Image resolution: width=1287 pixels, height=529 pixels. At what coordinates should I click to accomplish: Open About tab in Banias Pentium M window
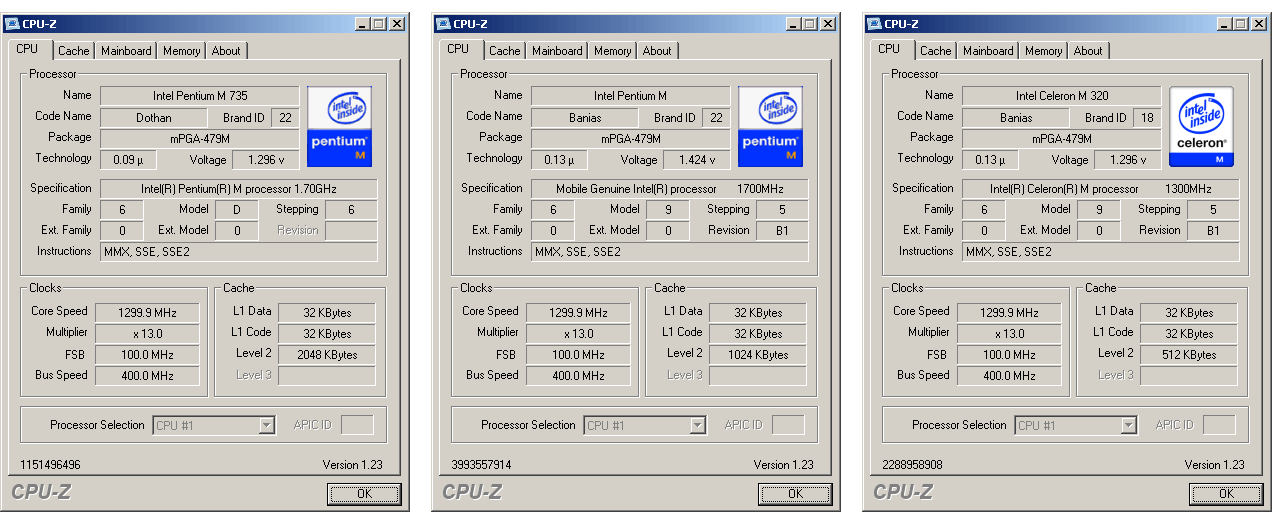[657, 51]
